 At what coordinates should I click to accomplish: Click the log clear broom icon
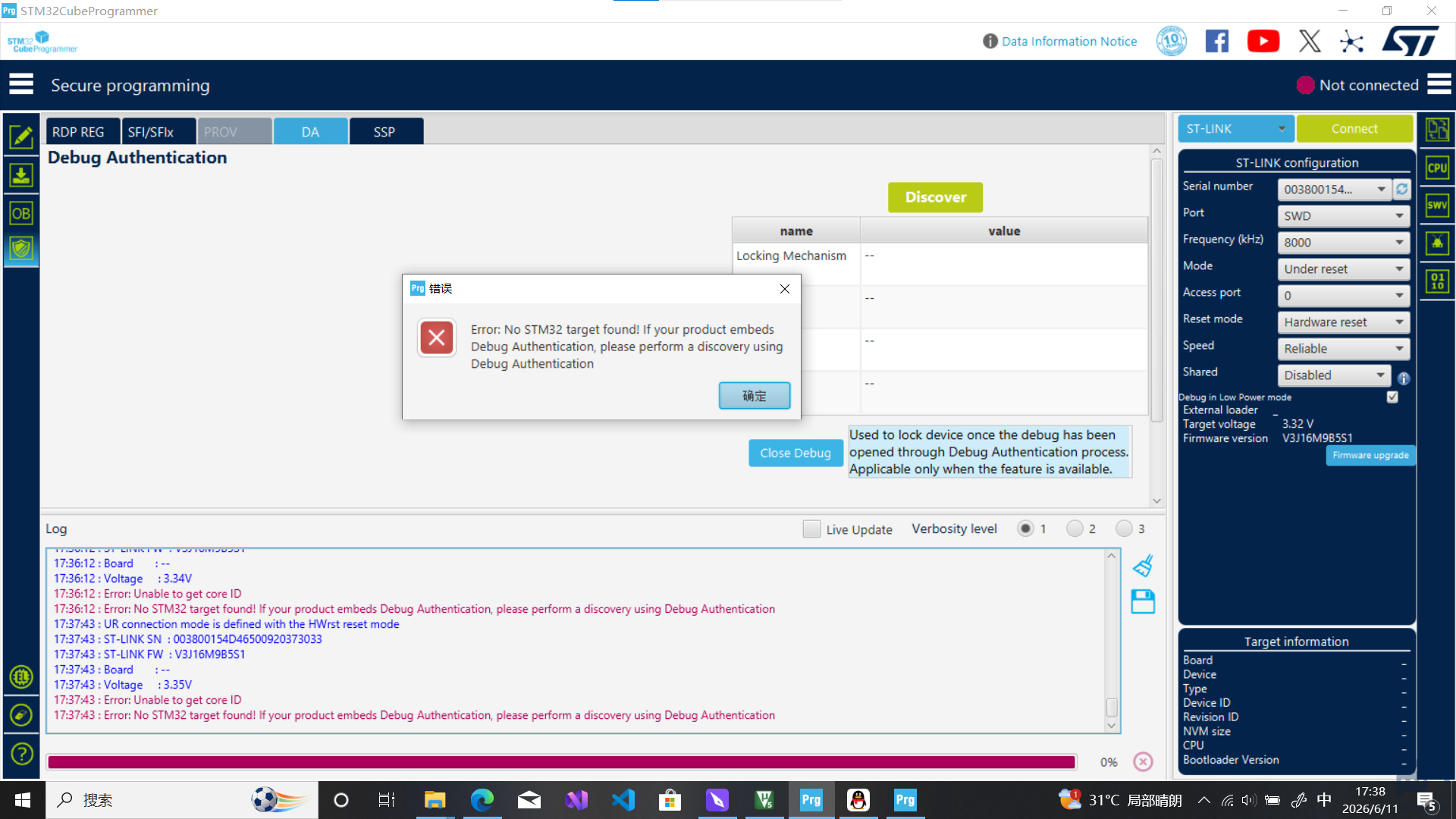point(1143,566)
